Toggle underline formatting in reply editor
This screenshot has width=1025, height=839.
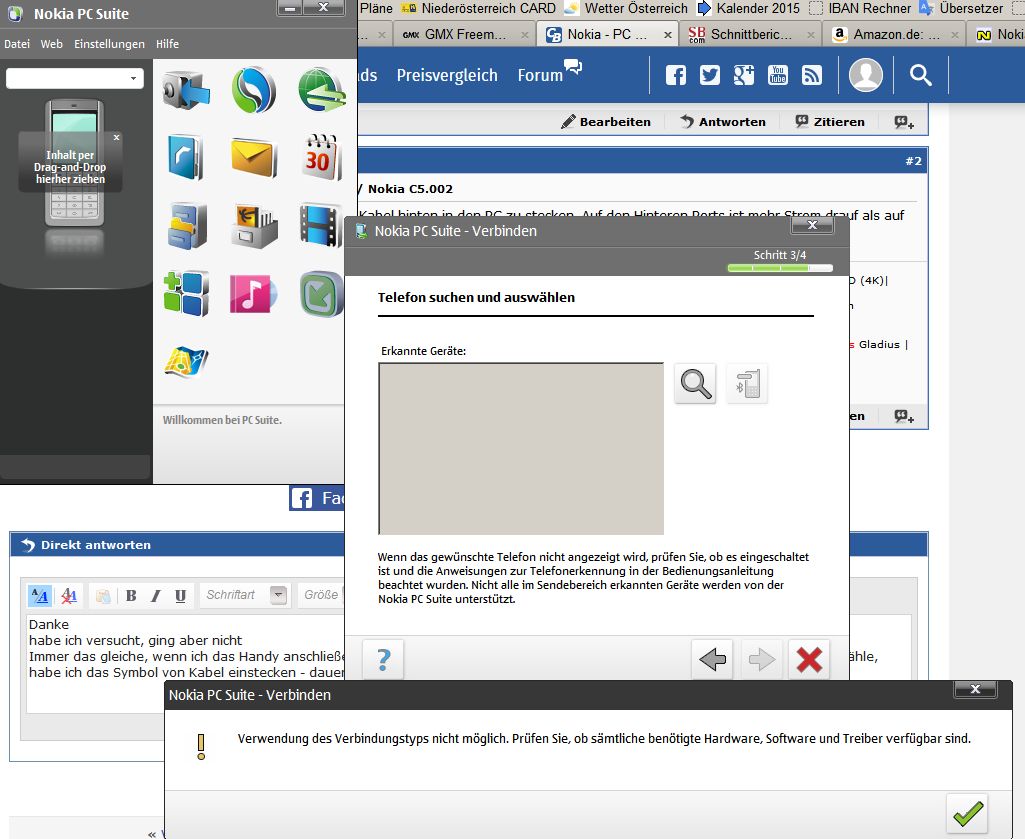pyautogui.click(x=180, y=596)
